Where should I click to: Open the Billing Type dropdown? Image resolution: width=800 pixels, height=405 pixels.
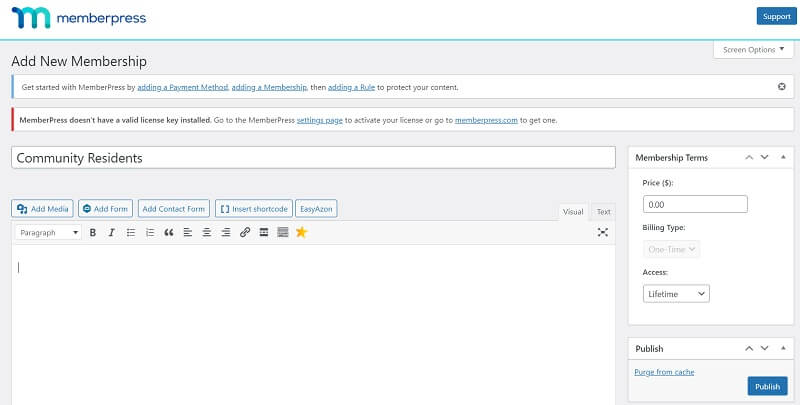pos(671,249)
